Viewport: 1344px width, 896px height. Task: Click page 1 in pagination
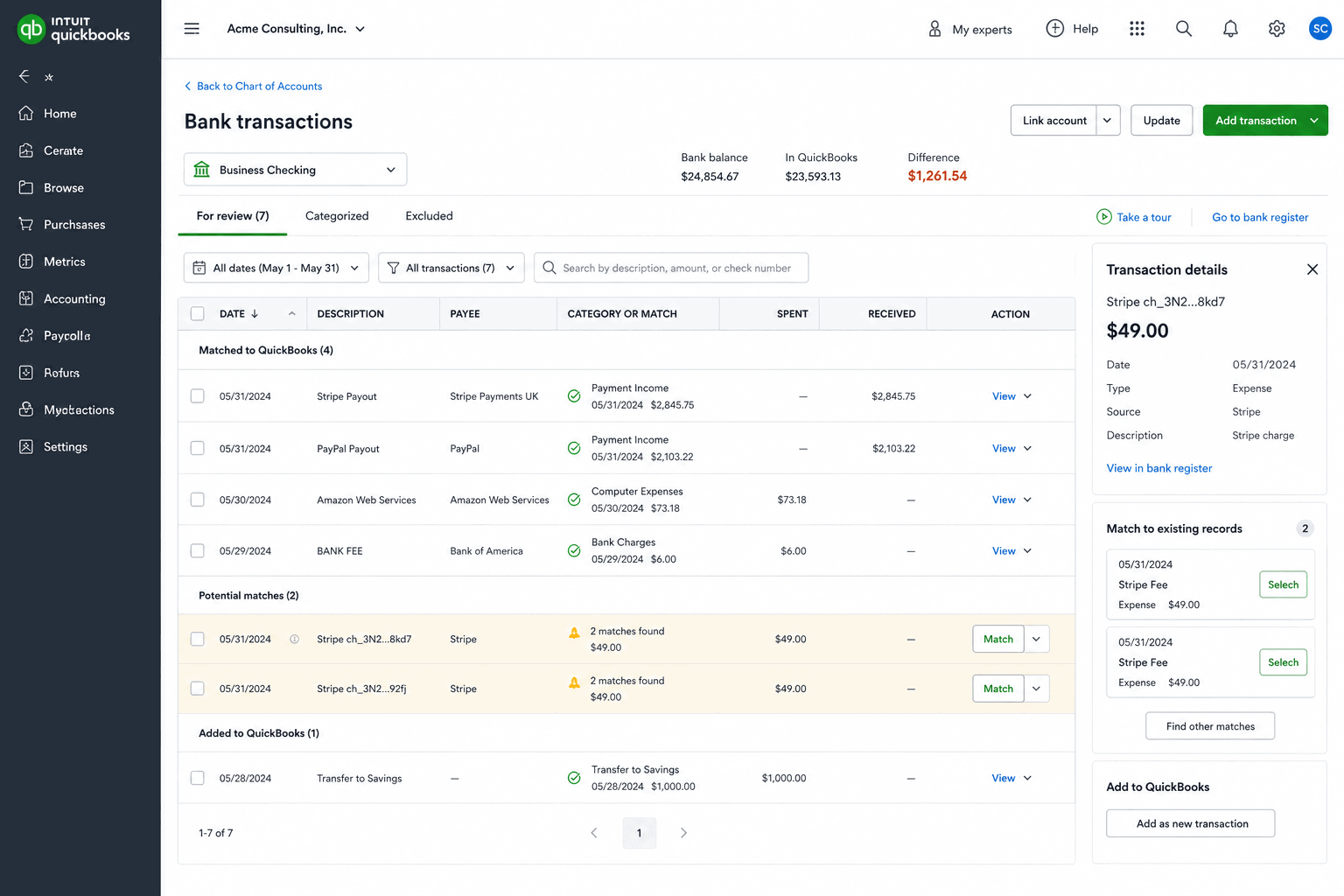pos(640,833)
